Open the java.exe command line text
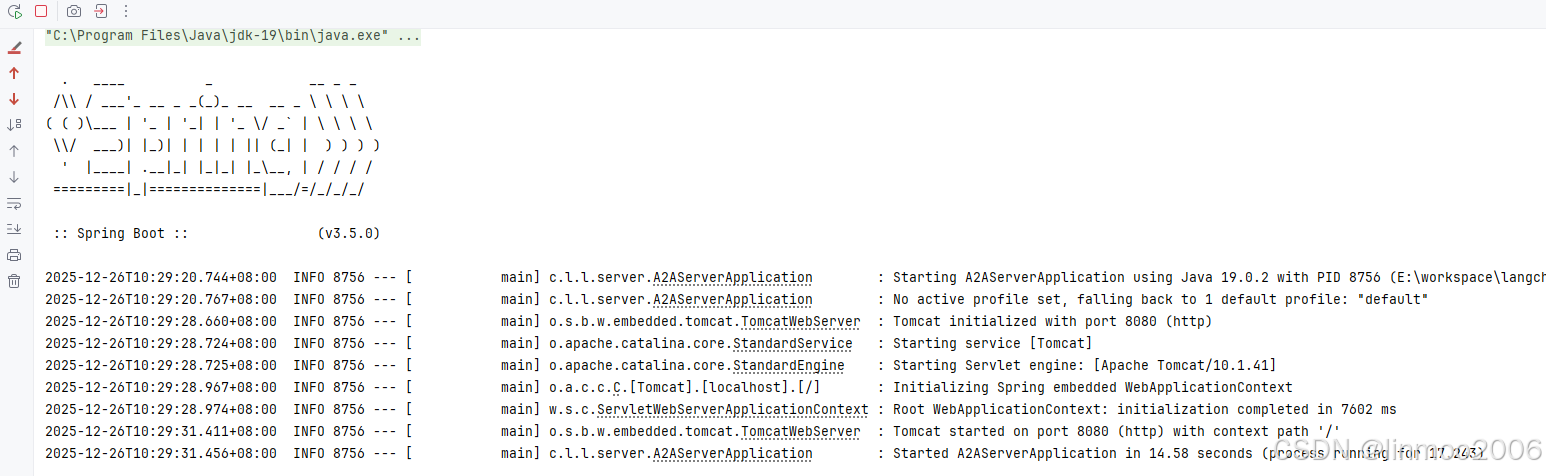Viewport: 1546px width, 476px height. (233, 36)
